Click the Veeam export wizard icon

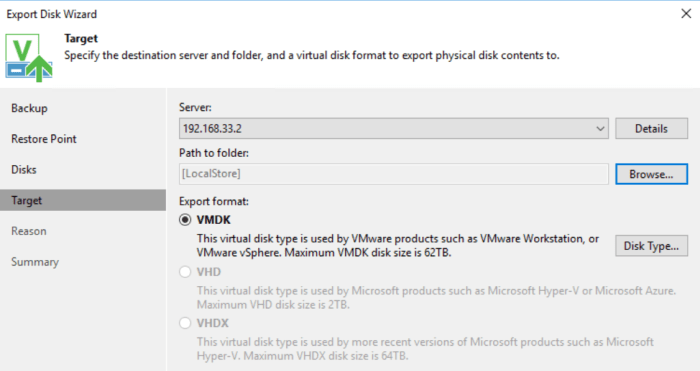click(x=29, y=58)
